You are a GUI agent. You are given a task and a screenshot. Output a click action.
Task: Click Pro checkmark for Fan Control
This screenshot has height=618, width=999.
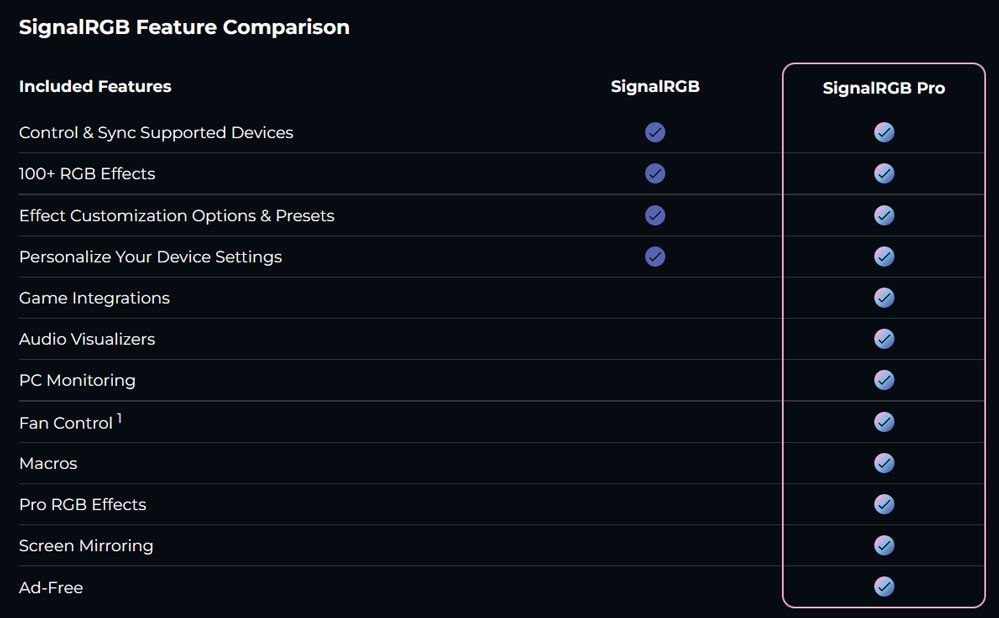[884, 422]
